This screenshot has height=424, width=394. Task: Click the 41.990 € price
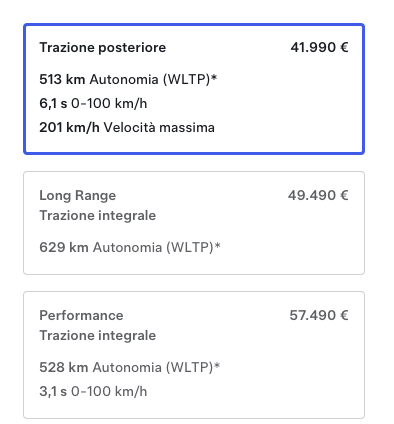coord(319,47)
